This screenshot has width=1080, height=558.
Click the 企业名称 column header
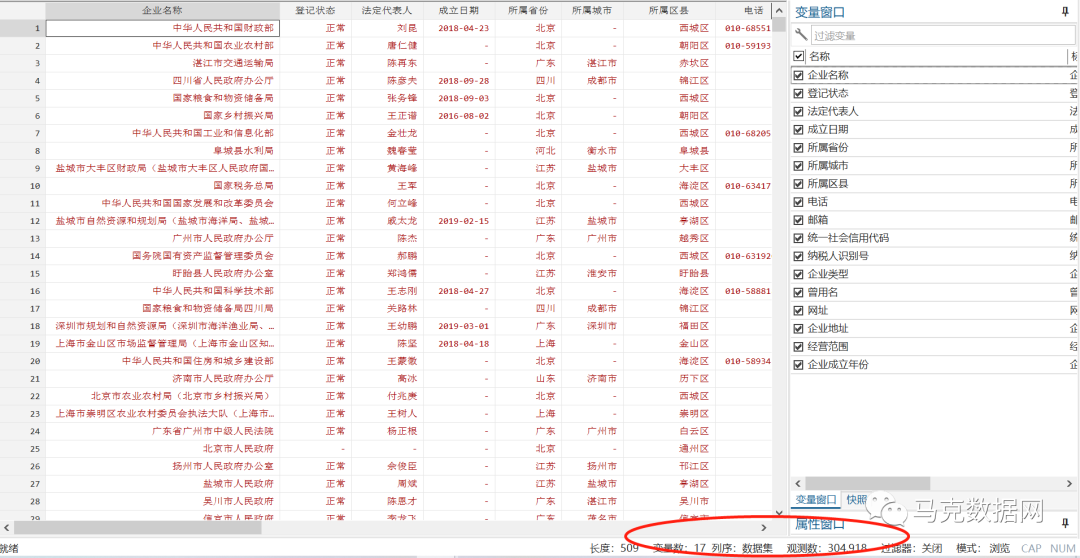163,10
